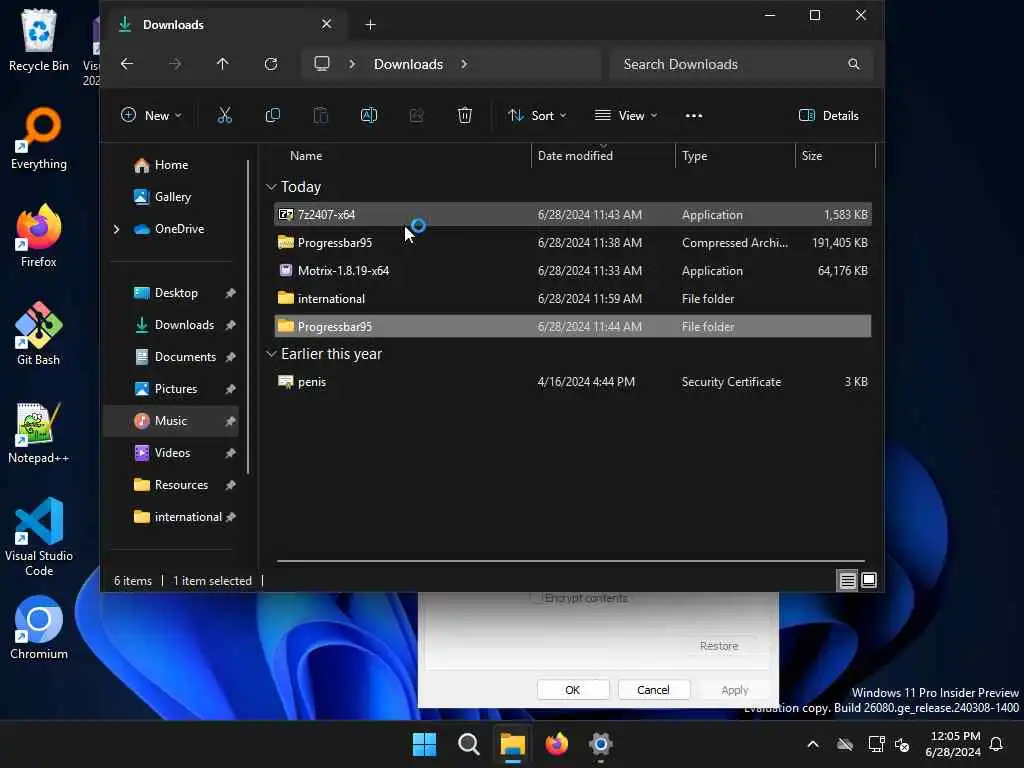Sort by the Type column header
This screenshot has width=1024, height=768.
click(735, 156)
